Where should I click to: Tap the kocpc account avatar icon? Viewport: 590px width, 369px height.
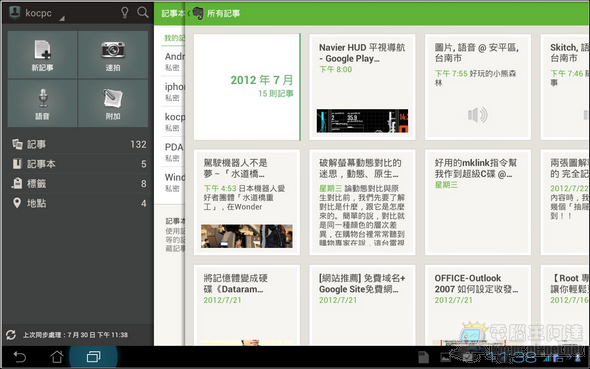[x=15, y=12]
